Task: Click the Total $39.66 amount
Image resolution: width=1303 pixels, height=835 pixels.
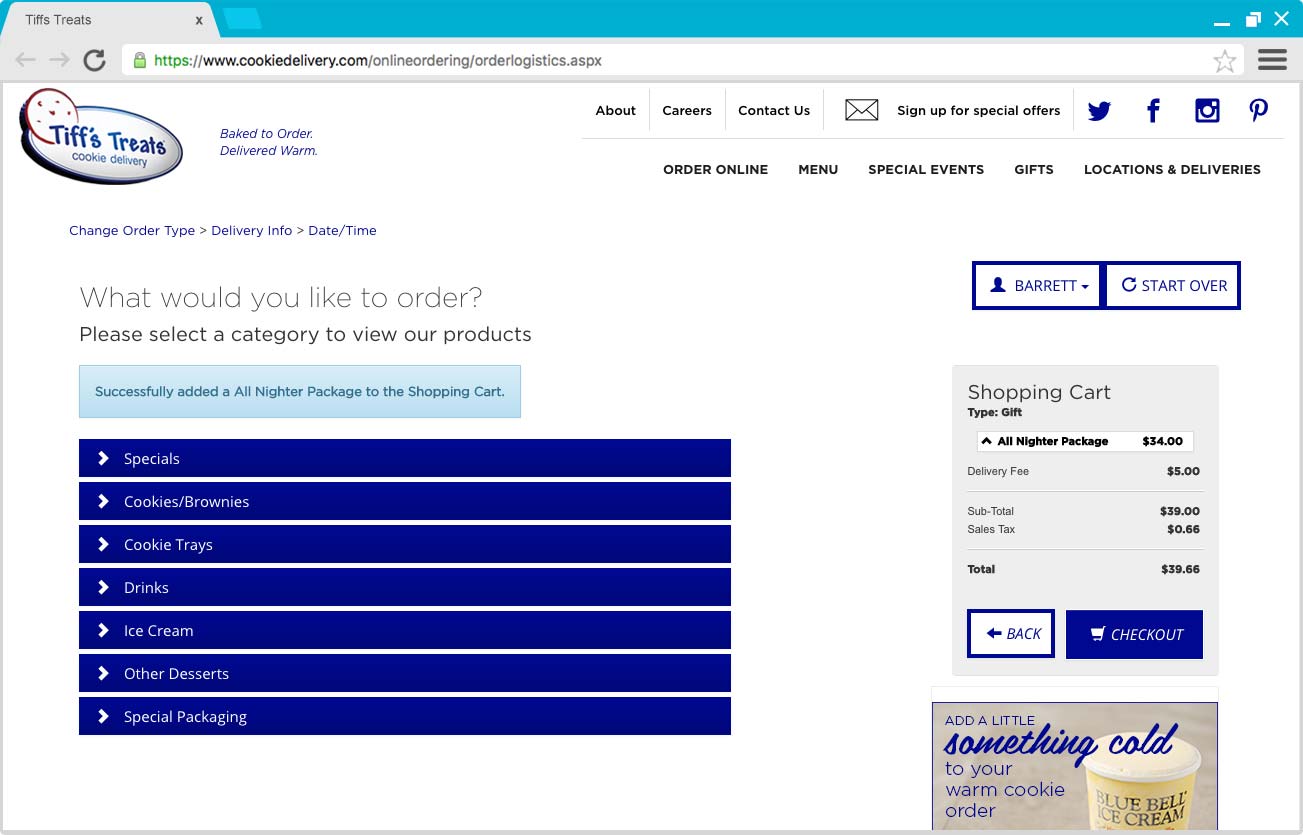Action: (x=1180, y=569)
